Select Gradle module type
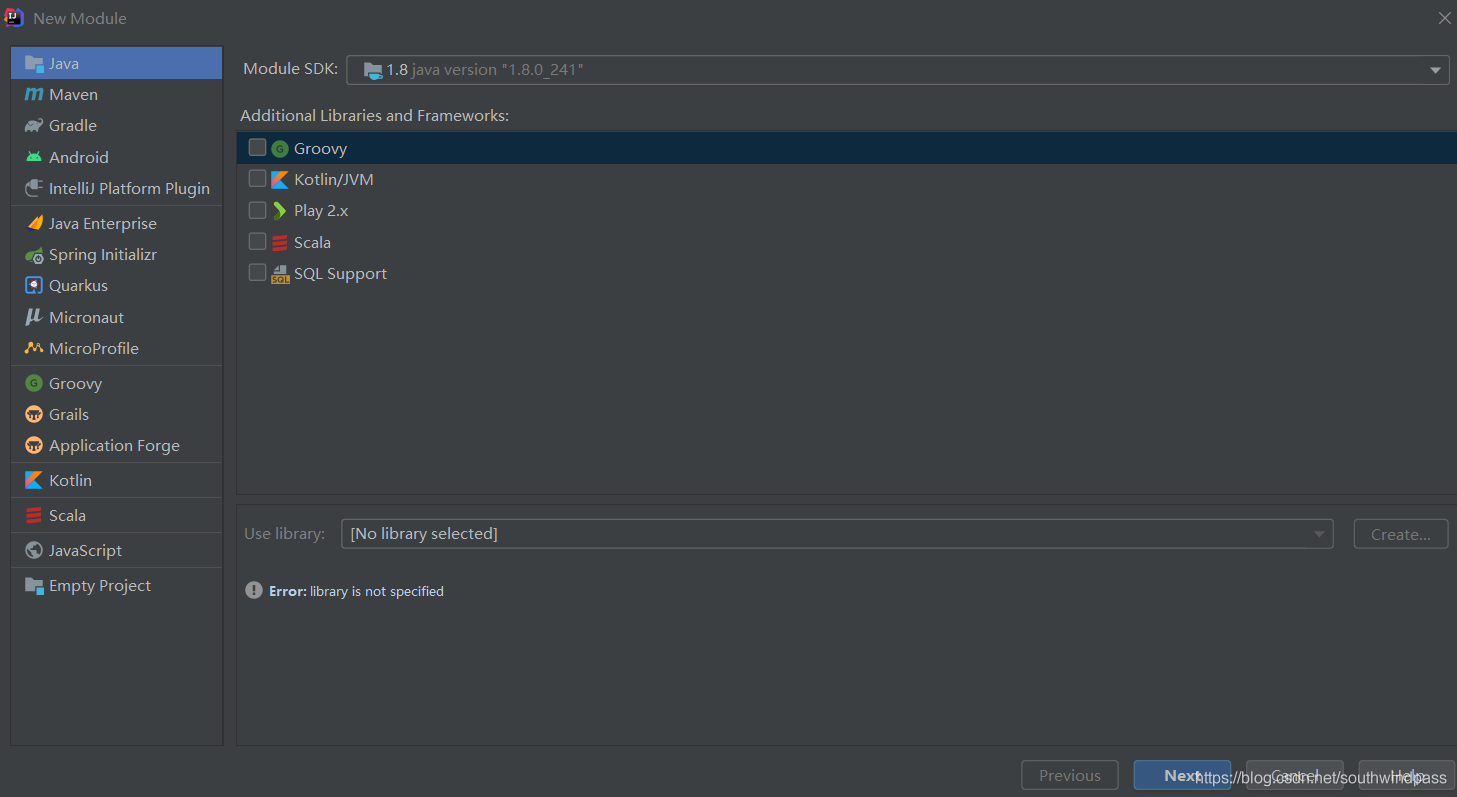 [116, 125]
